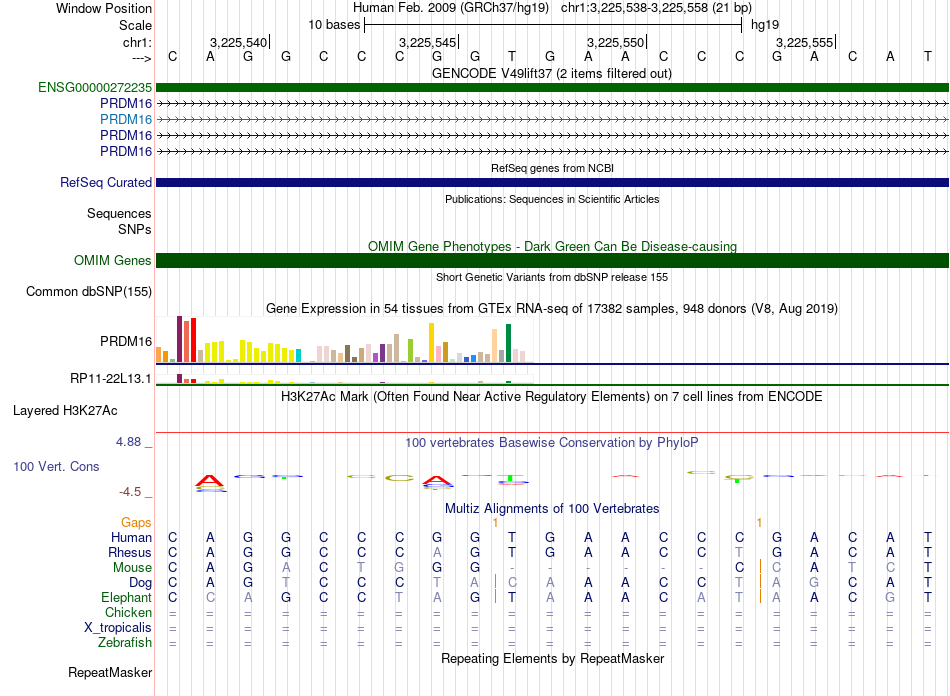950x696 pixels.
Task: Select the Dog alignment row label
Action: 141,583
